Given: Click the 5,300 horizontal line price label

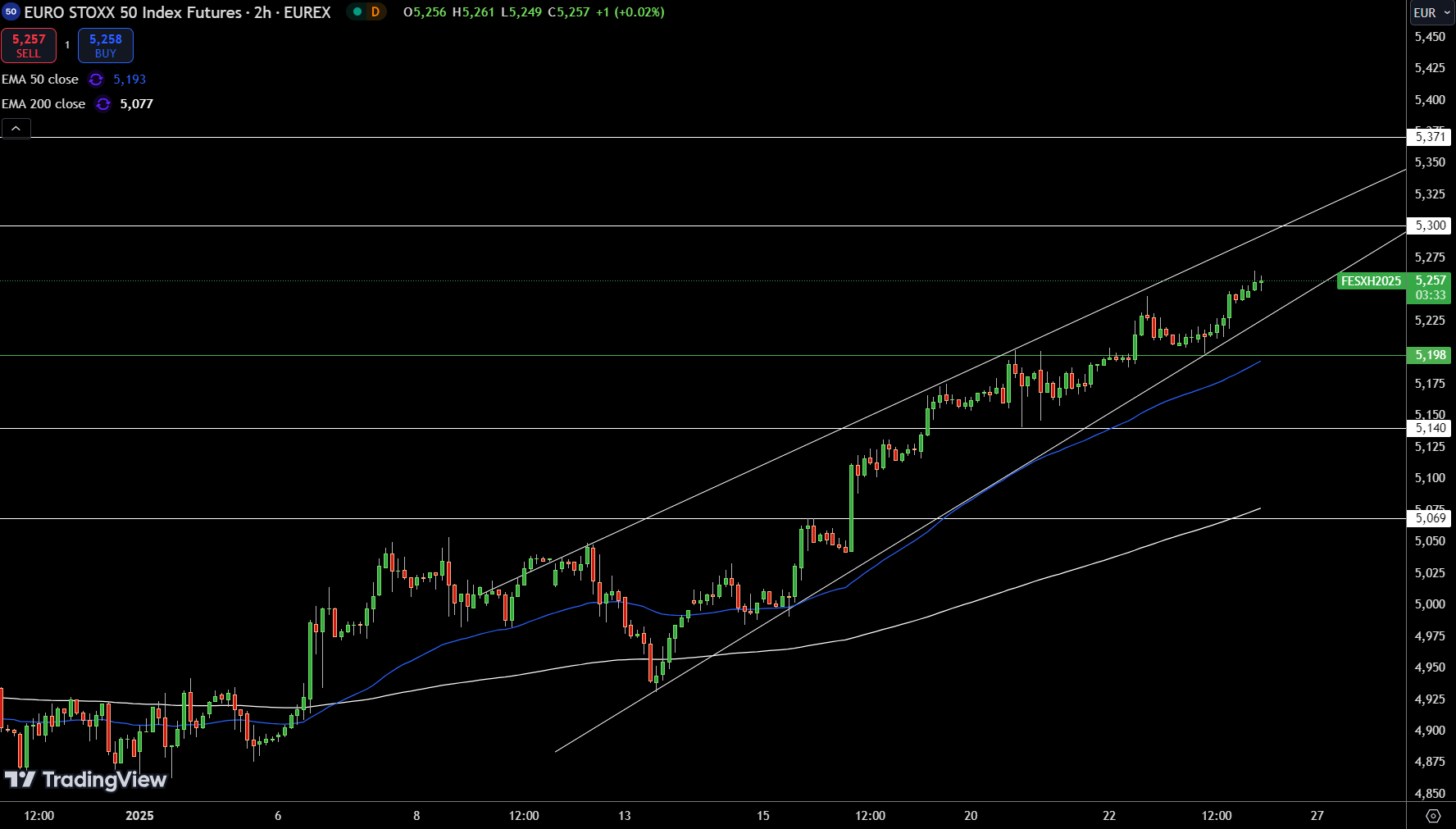Looking at the screenshot, I should click(x=1430, y=225).
